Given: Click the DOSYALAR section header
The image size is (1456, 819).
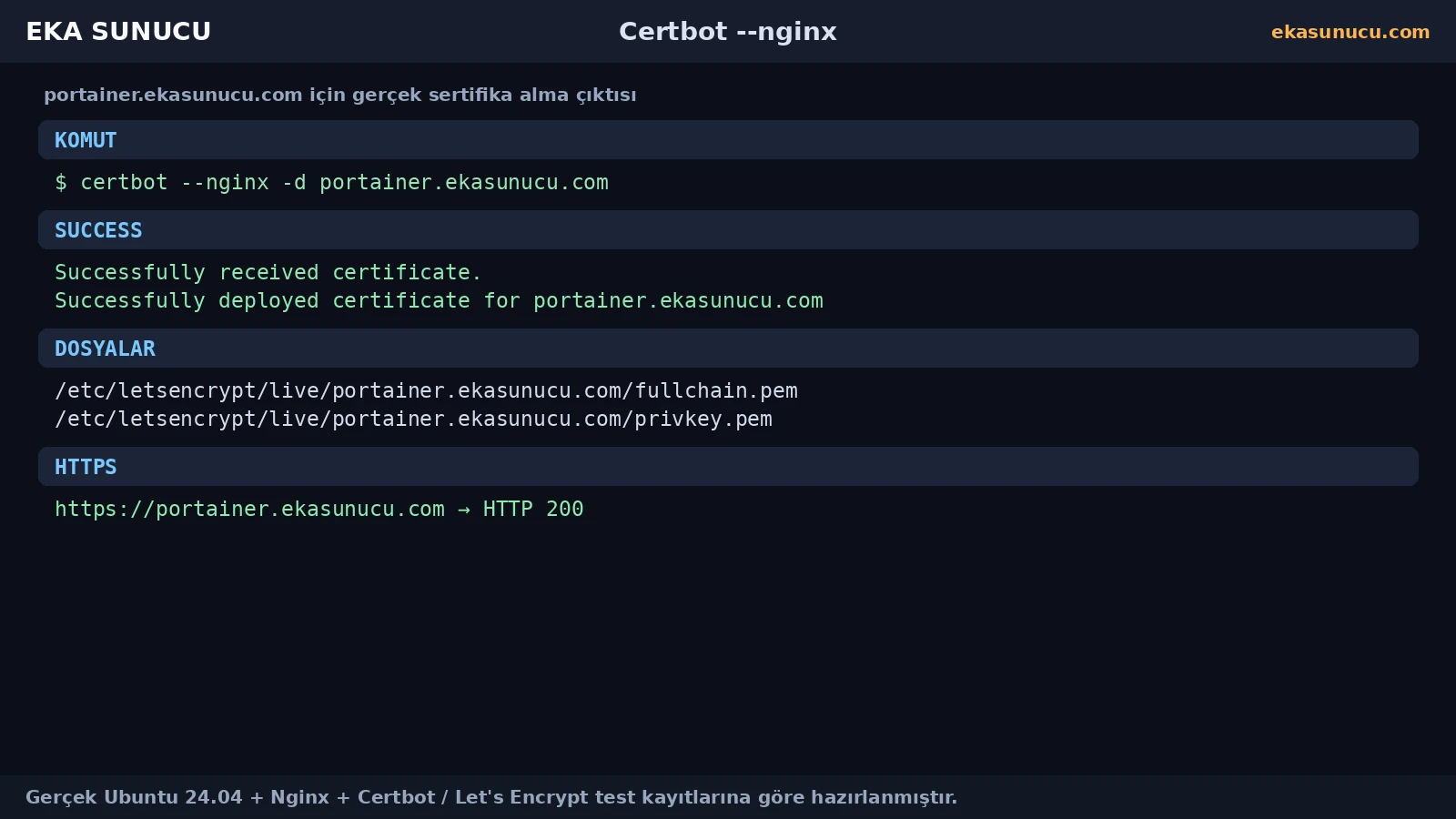Looking at the screenshot, I should pyautogui.click(x=728, y=349).
